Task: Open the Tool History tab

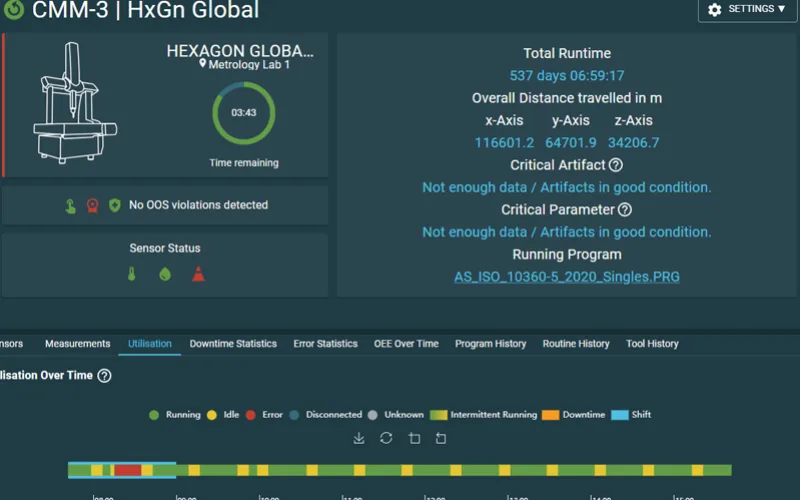Action: (x=653, y=344)
